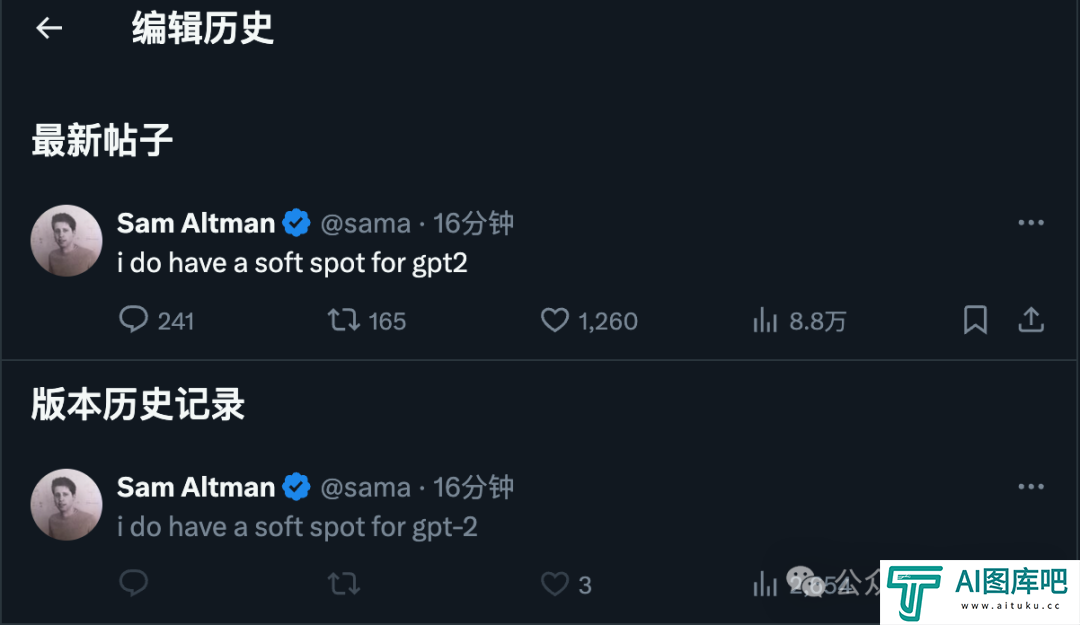The width and height of the screenshot is (1080, 625).
Task: Go back using the left arrow
Action: [49, 28]
